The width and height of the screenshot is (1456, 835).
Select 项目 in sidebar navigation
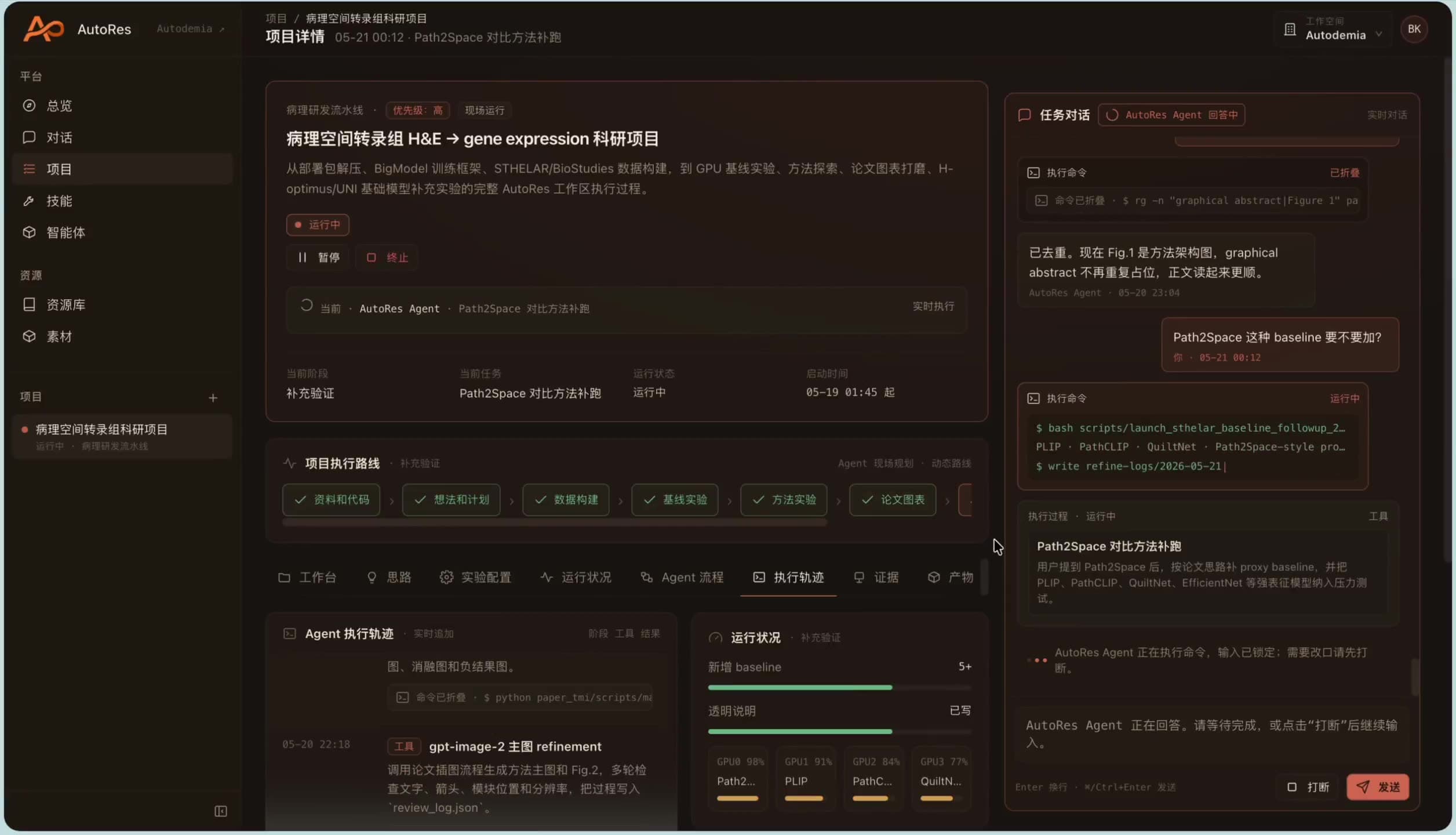coord(122,169)
